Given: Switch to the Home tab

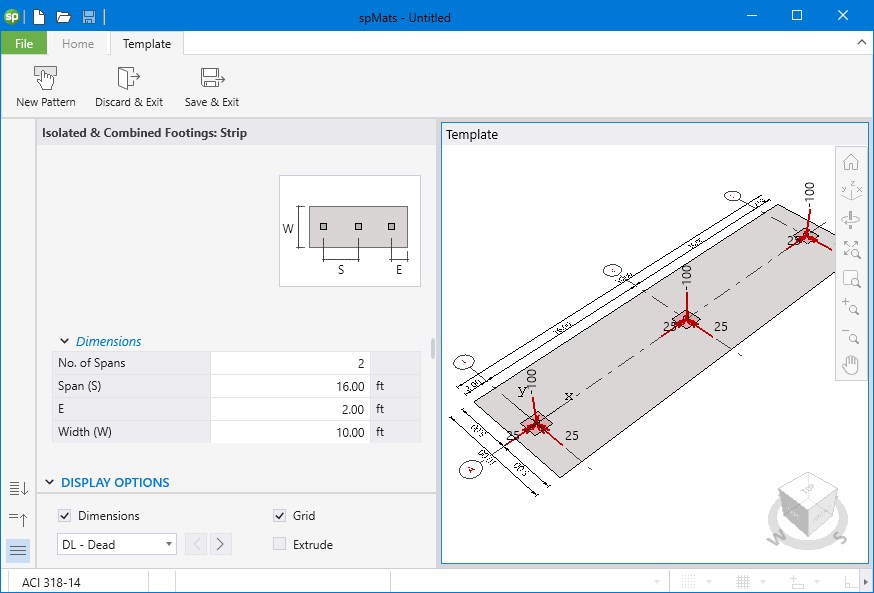Looking at the screenshot, I should tap(78, 44).
